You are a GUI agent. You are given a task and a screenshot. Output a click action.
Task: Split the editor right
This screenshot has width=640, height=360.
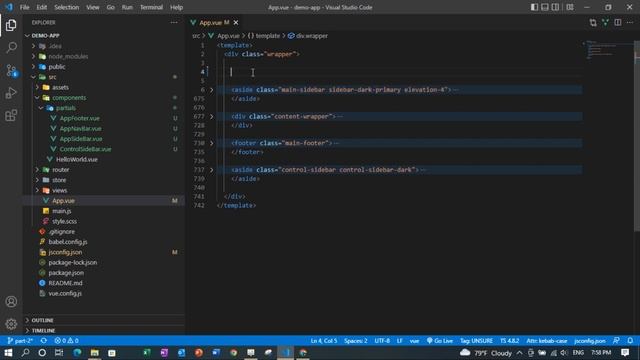618,22
